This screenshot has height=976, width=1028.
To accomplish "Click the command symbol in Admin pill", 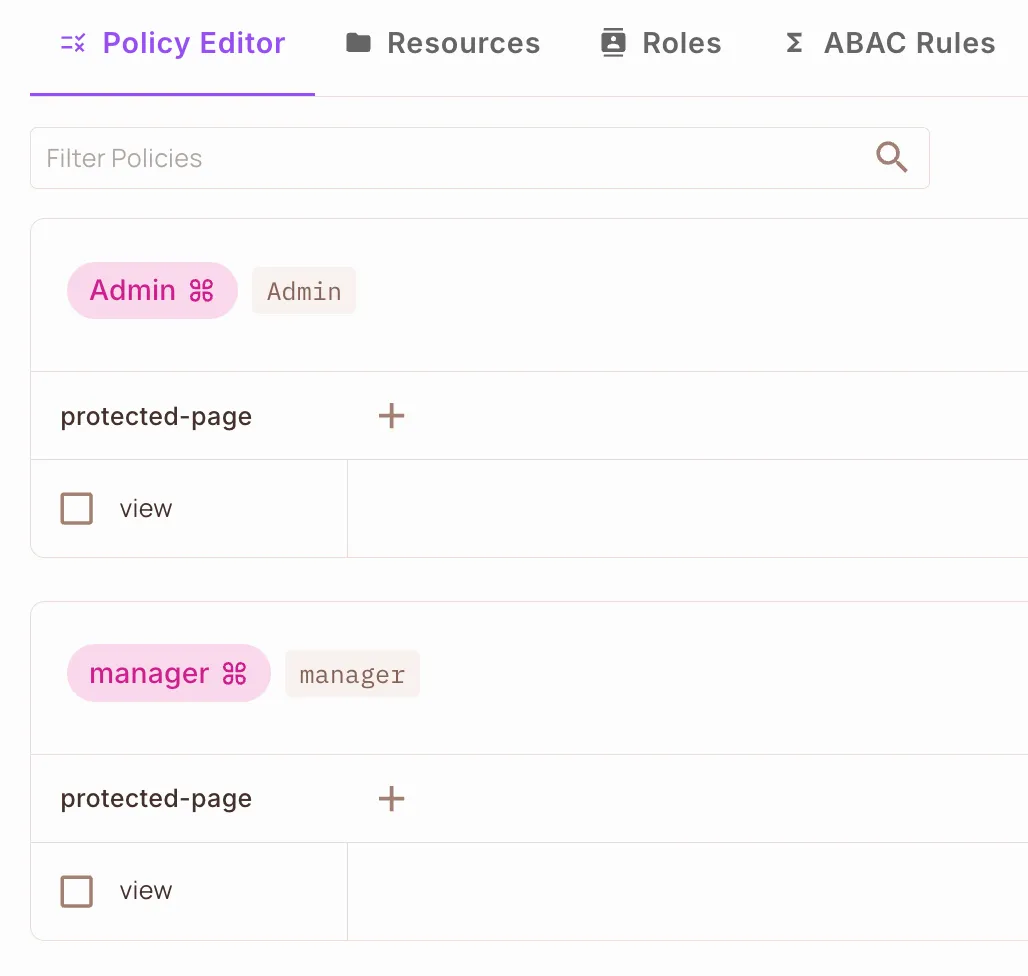I will pyautogui.click(x=202, y=291).
